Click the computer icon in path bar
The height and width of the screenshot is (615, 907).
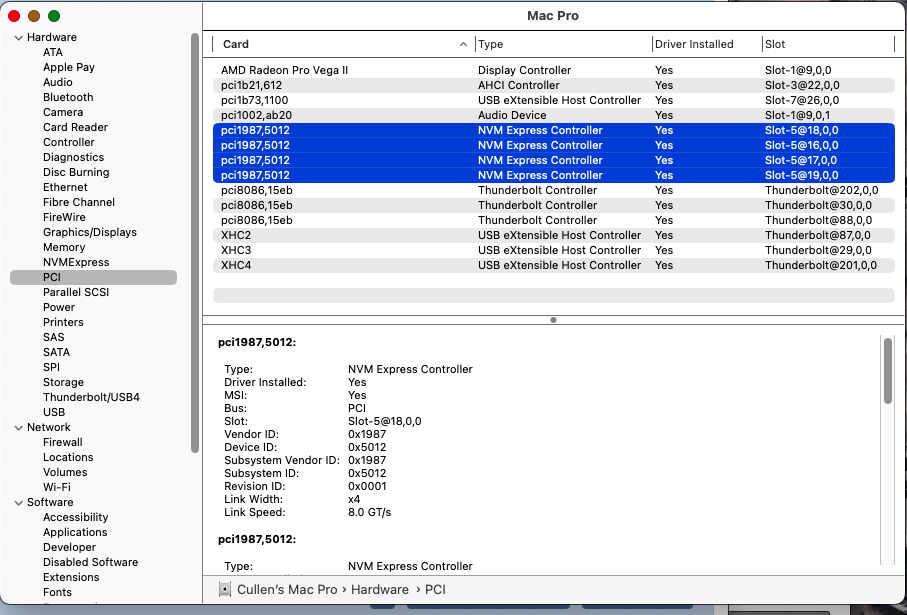pos(224,590)
